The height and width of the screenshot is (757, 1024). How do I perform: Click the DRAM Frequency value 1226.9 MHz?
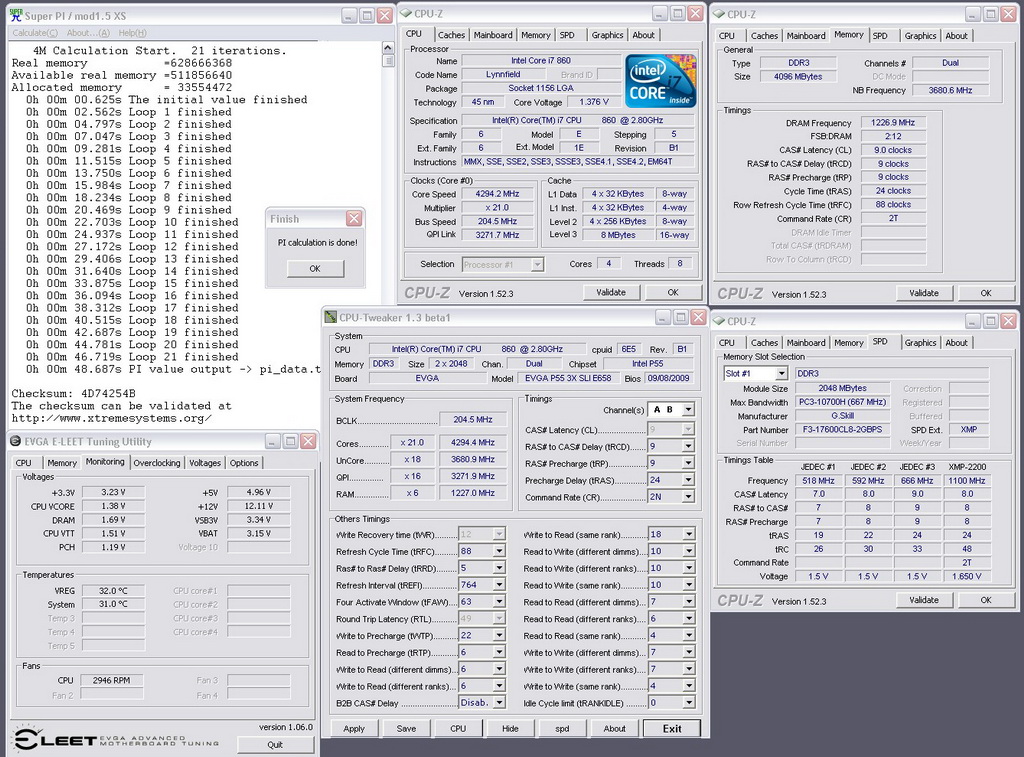893,123
